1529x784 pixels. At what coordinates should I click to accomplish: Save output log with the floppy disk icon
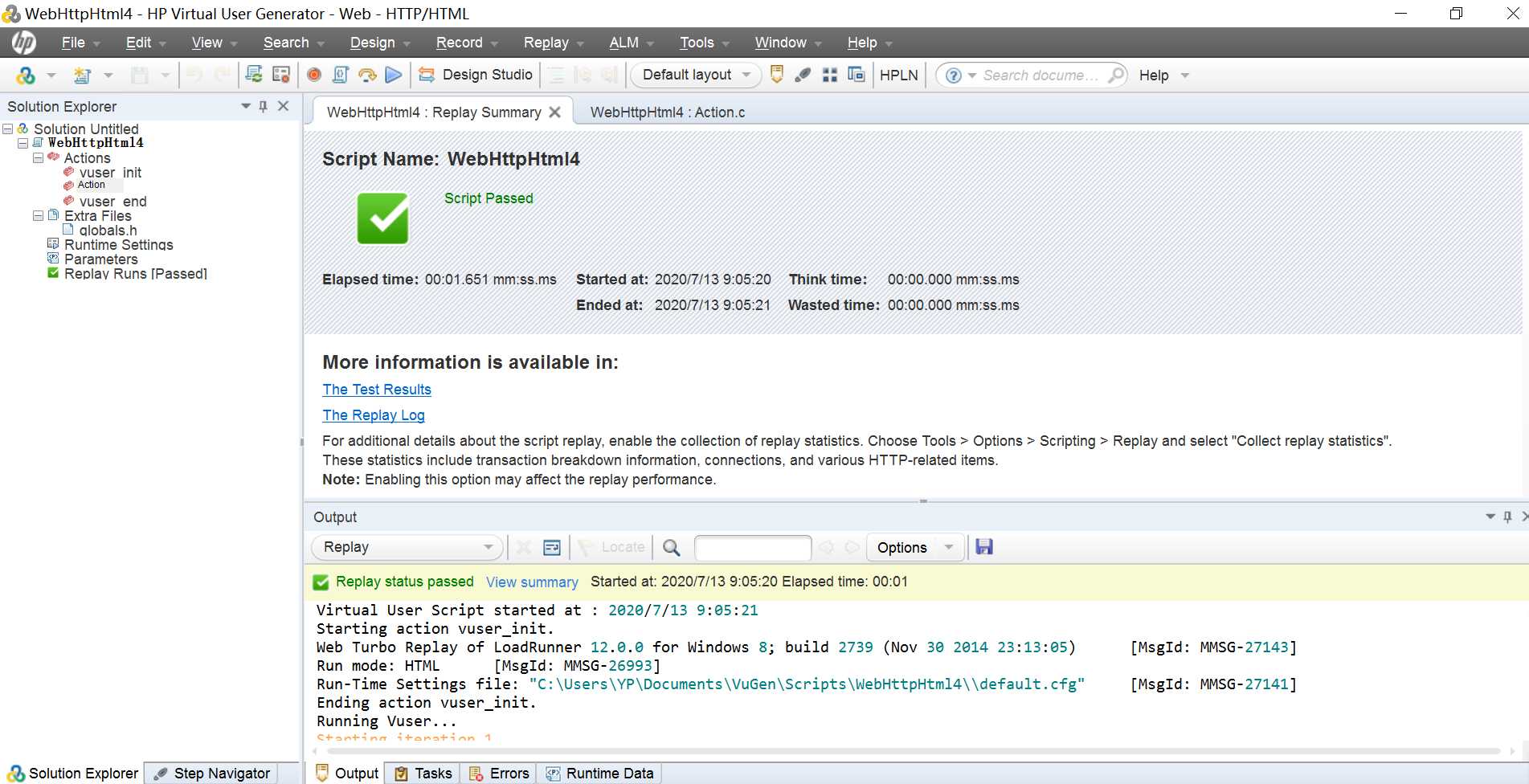tap(984, 547)
